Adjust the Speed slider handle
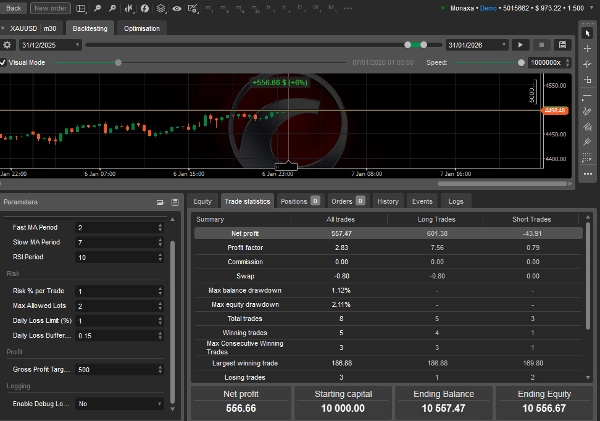Image resolution: width=600 pixels, height=421 pixels. click(x=521, y=62)
